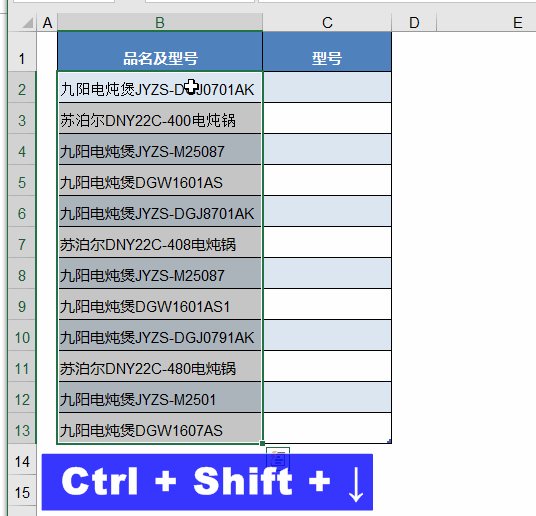Select column B header
Viewport: 536px width, 516px height.
(160, 23)
